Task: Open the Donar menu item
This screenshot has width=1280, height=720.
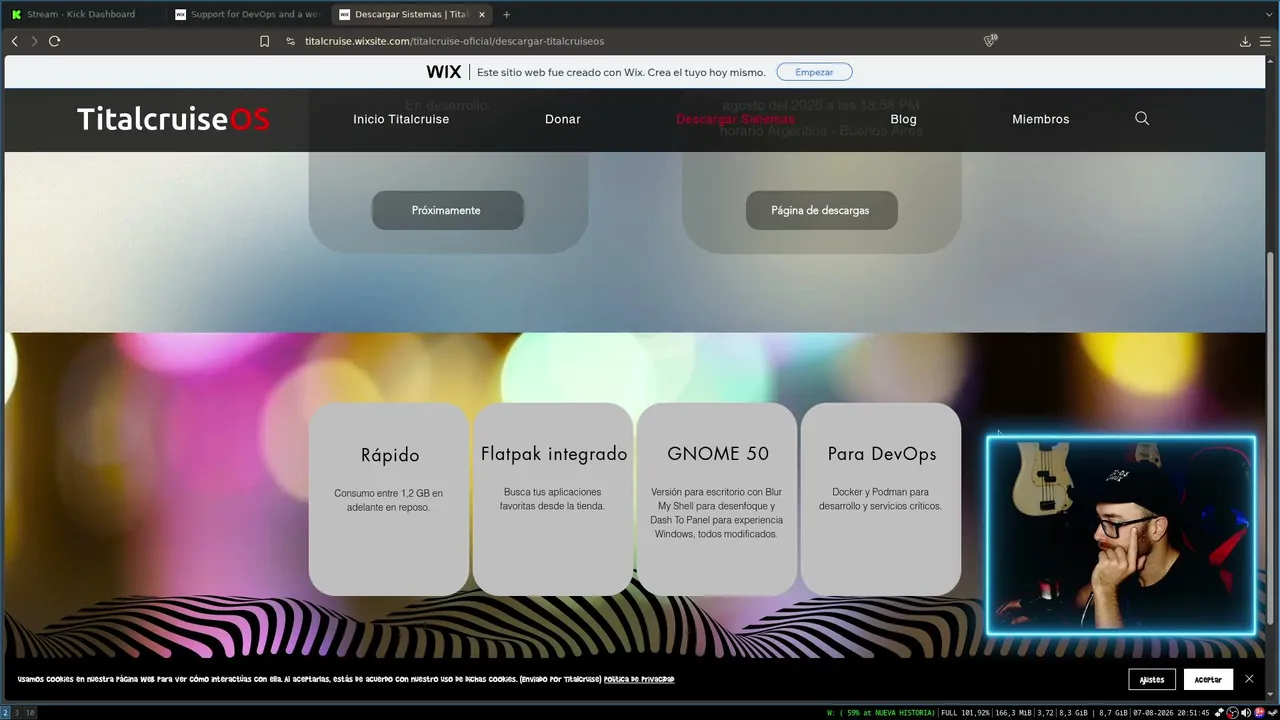Action: (563, 119)
